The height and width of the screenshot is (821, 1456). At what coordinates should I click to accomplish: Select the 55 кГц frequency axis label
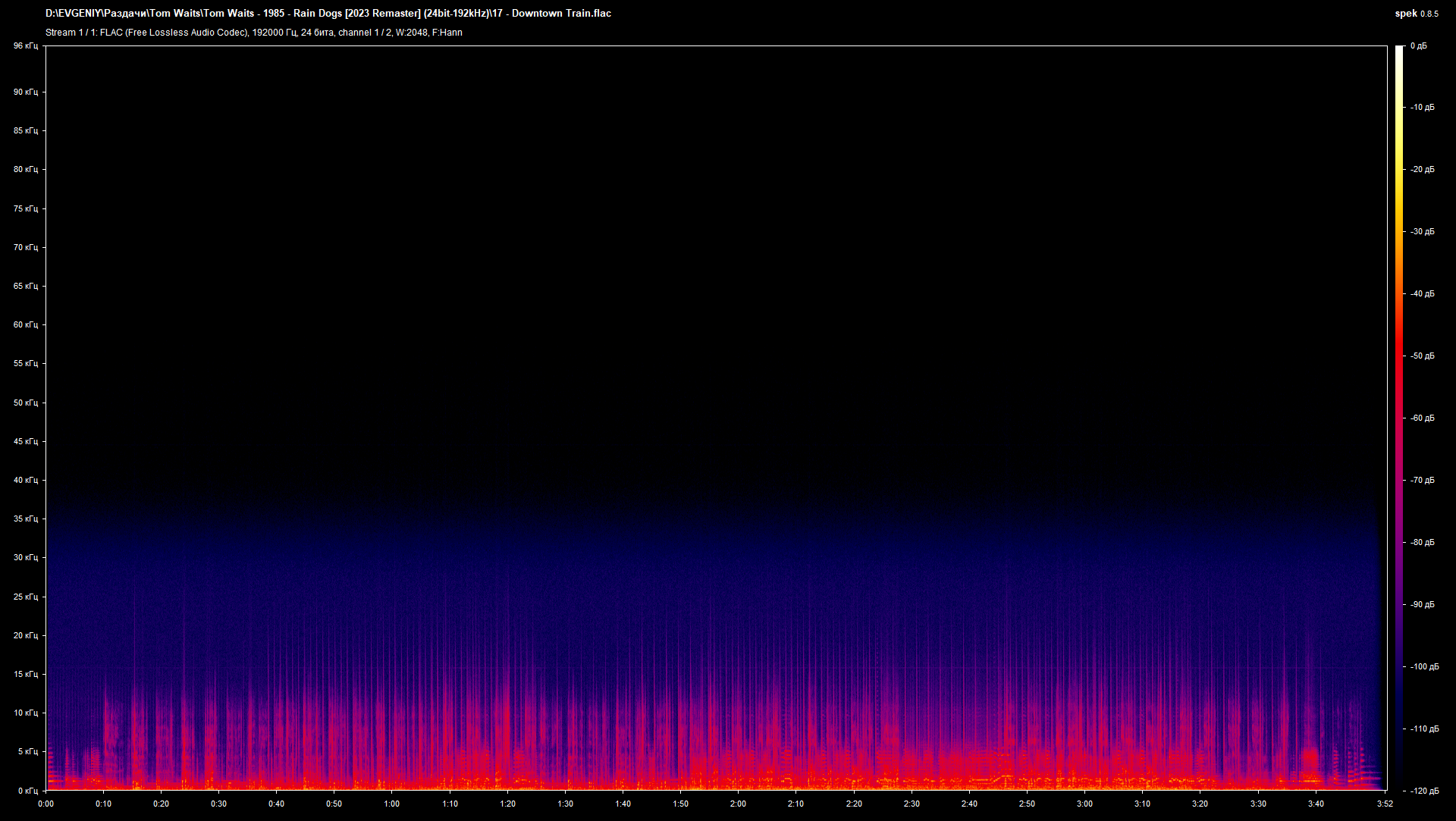click(x=26, y=363)
